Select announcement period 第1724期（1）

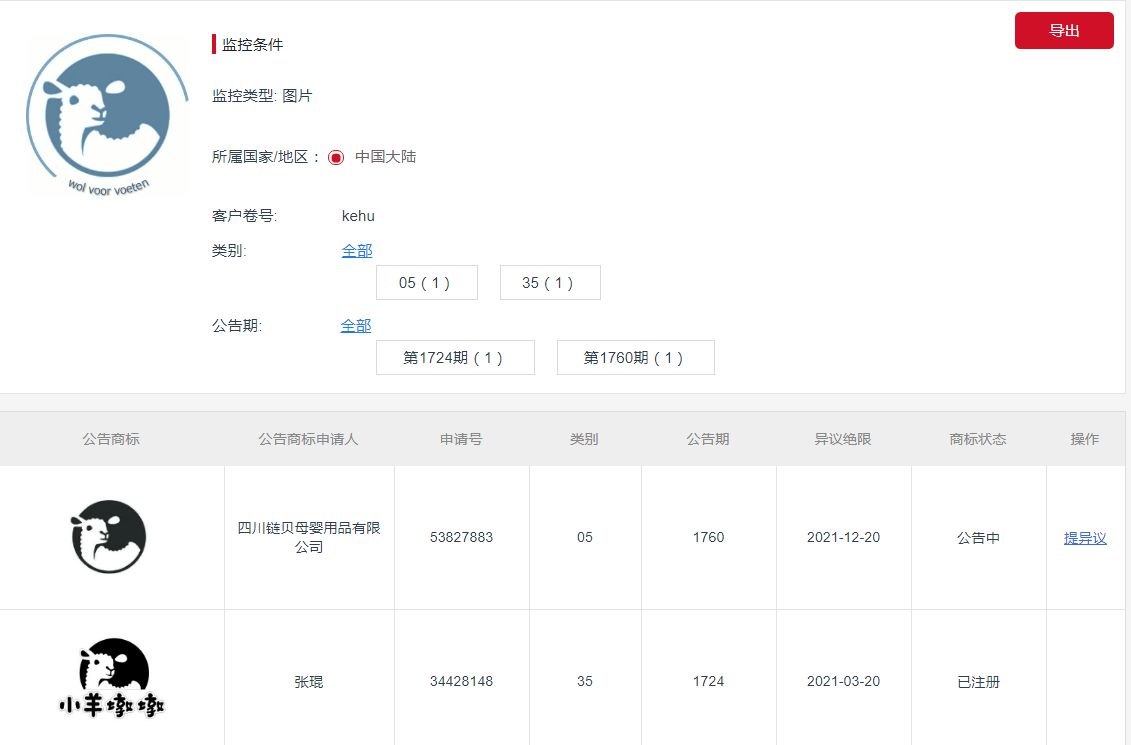(455, 358)
